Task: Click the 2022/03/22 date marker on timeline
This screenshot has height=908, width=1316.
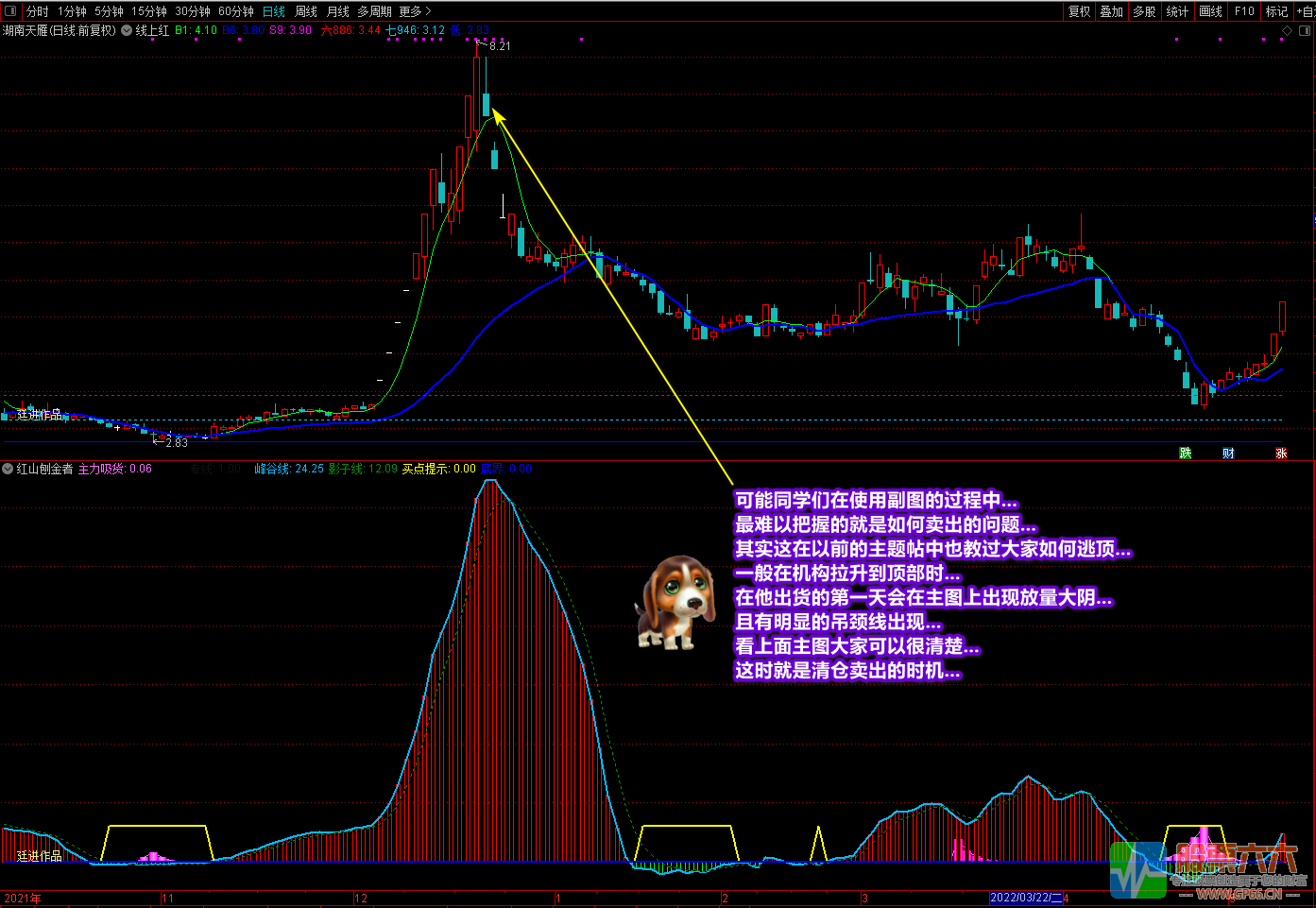Action: click(1025, 898)
